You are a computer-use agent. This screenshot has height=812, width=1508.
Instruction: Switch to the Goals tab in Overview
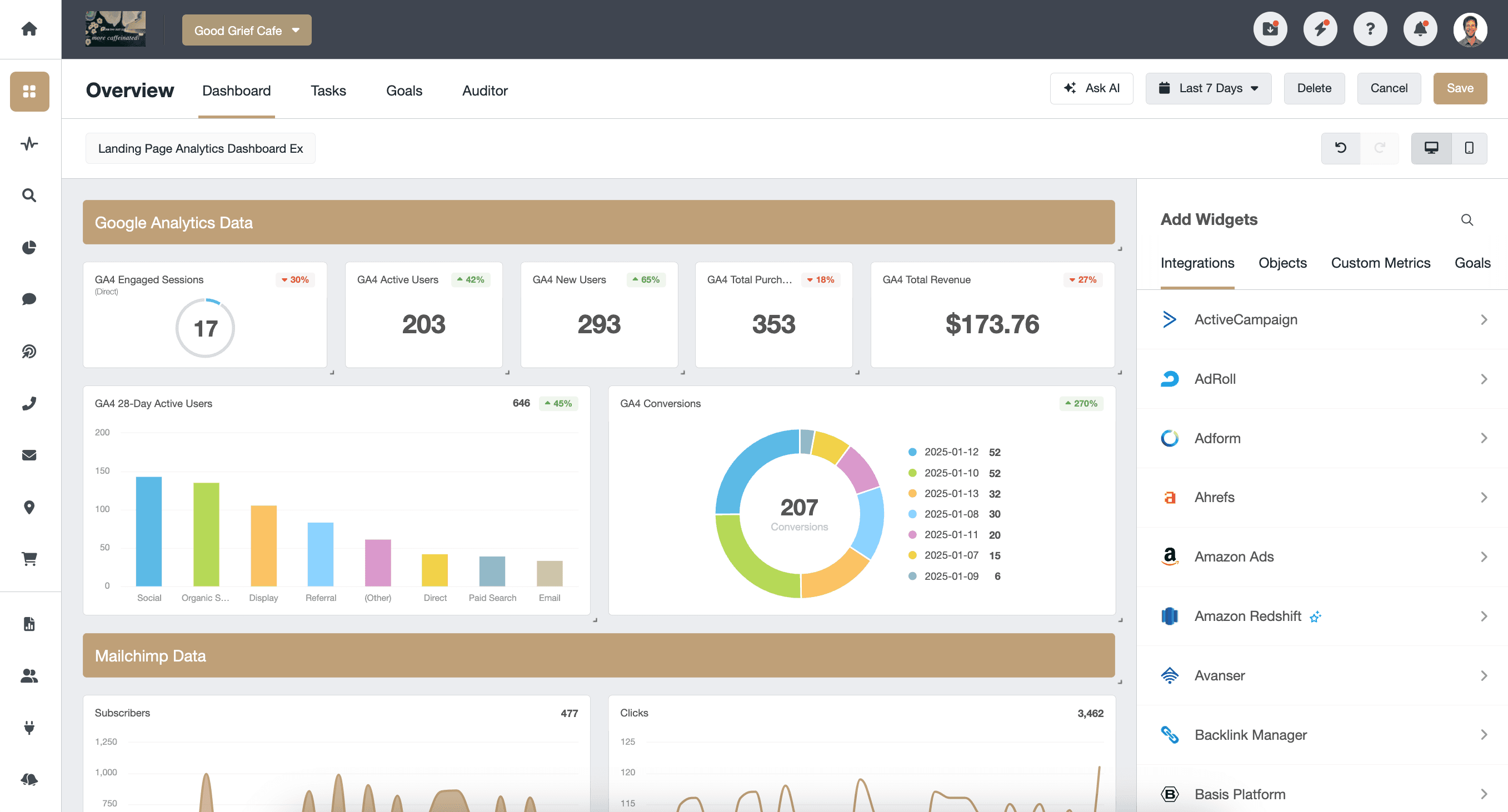click(x=404, y=91)
